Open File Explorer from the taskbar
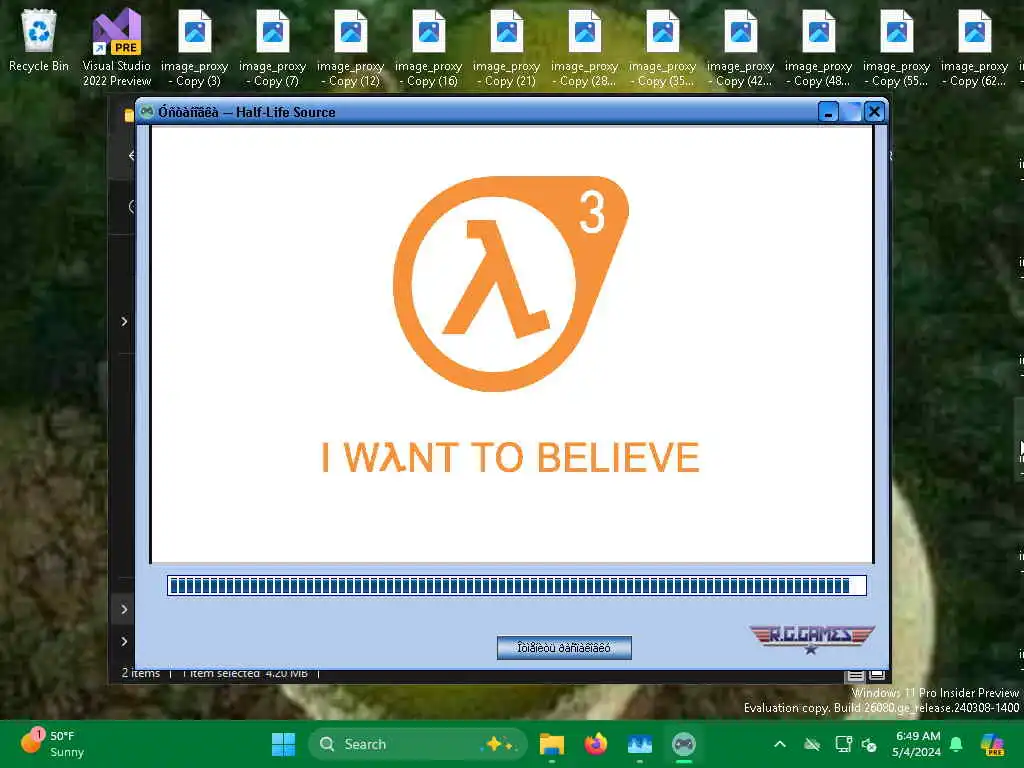Viewport: 1024px width, 768px height. pos(552,744)
